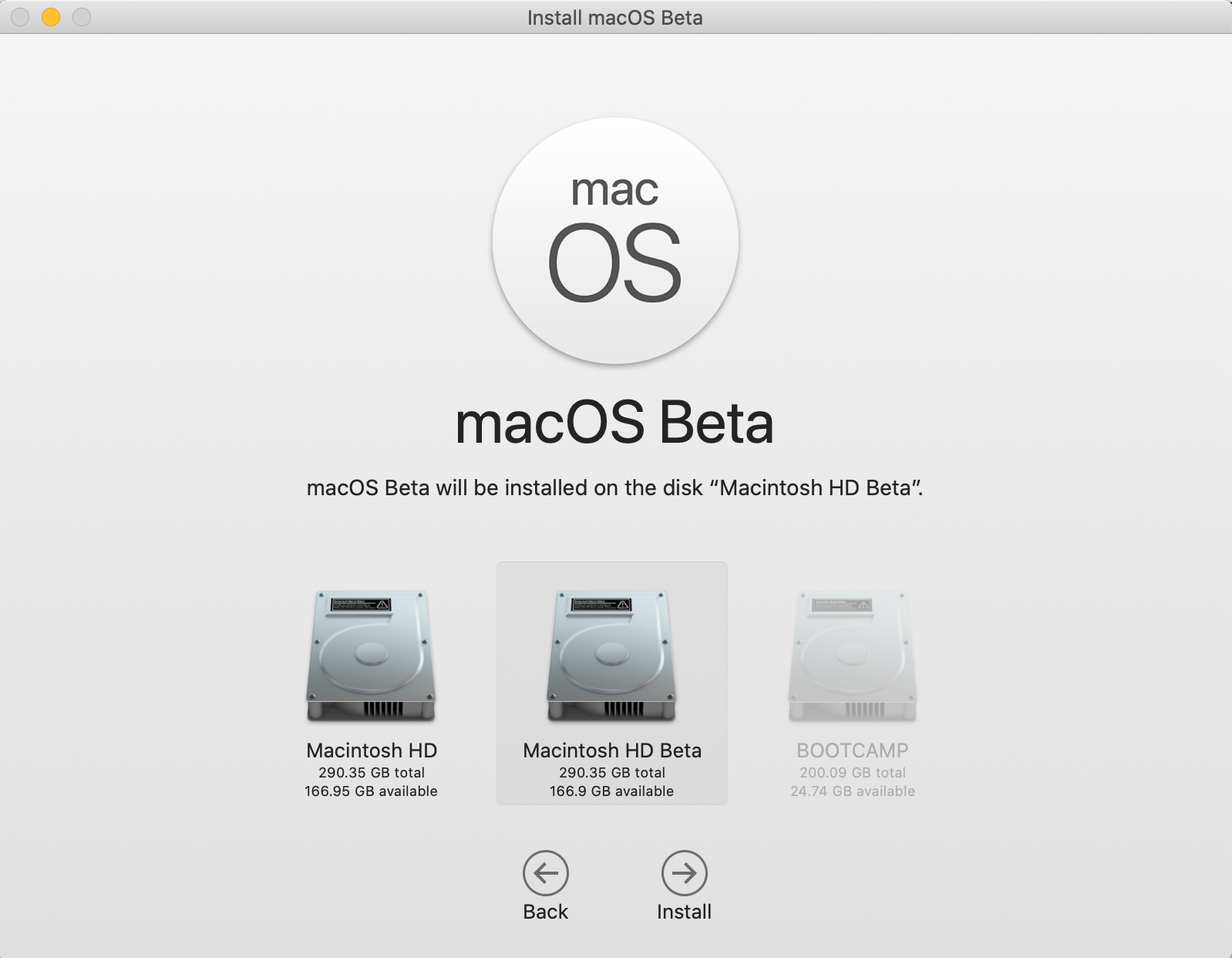Minimize the installer window with yellow button

[x=51, y=17]
